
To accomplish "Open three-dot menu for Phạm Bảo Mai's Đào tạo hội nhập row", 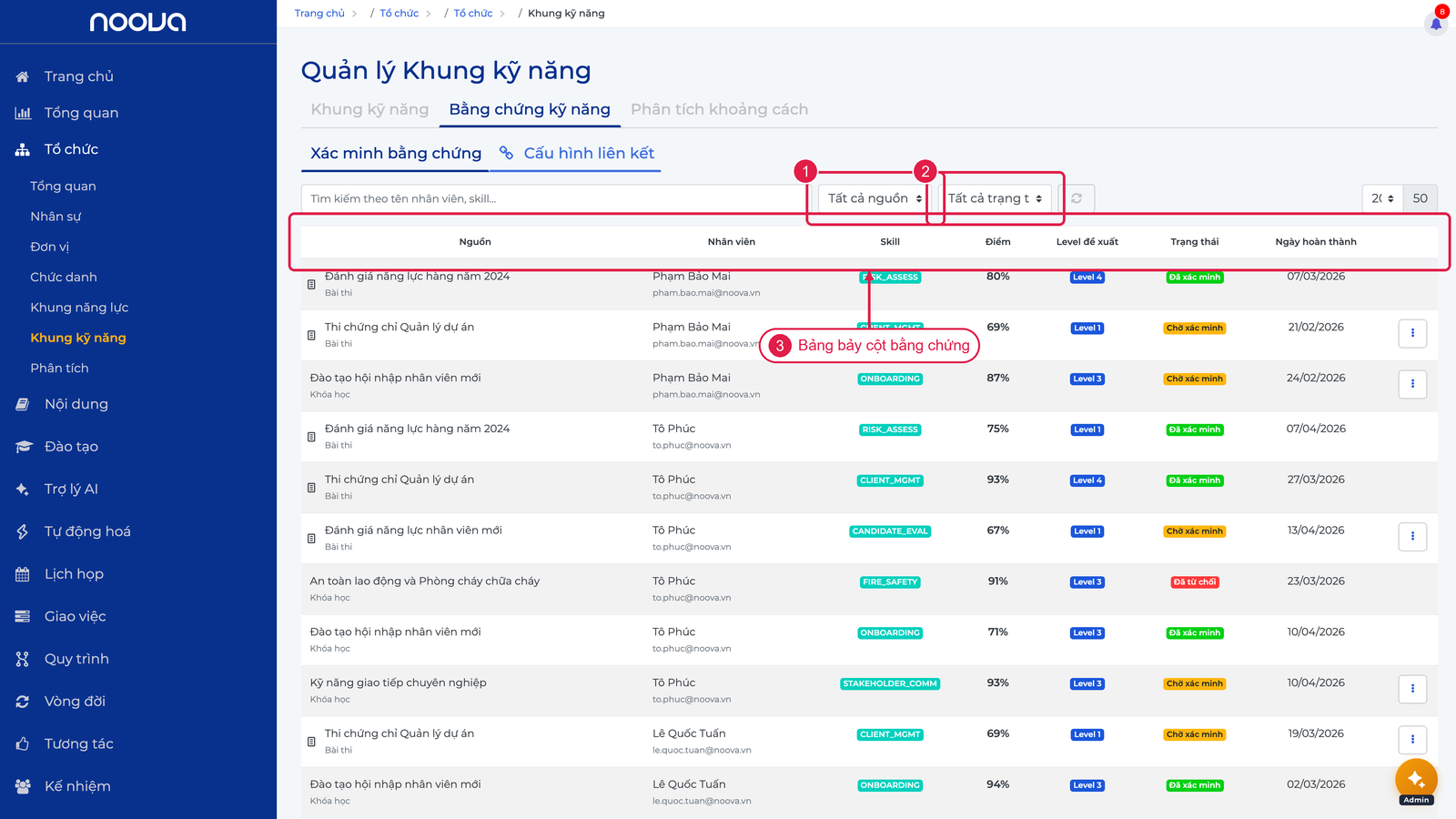I will (1412, 384).
